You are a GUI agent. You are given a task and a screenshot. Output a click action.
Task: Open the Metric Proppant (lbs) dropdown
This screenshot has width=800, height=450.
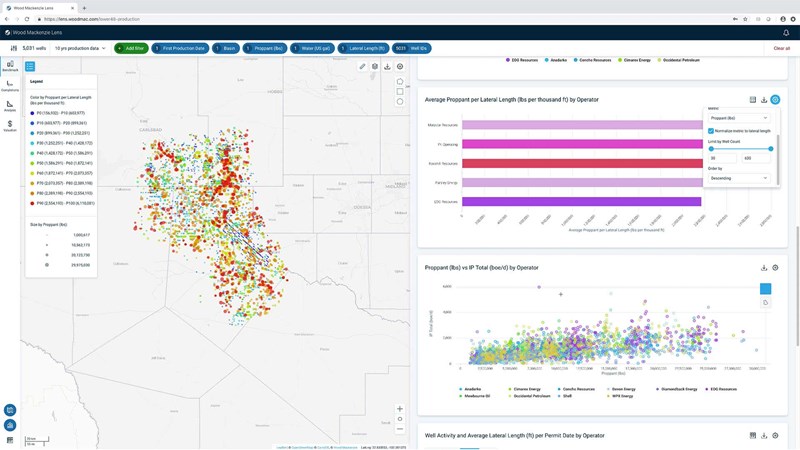pyautogui.click(x=739, y=118)
